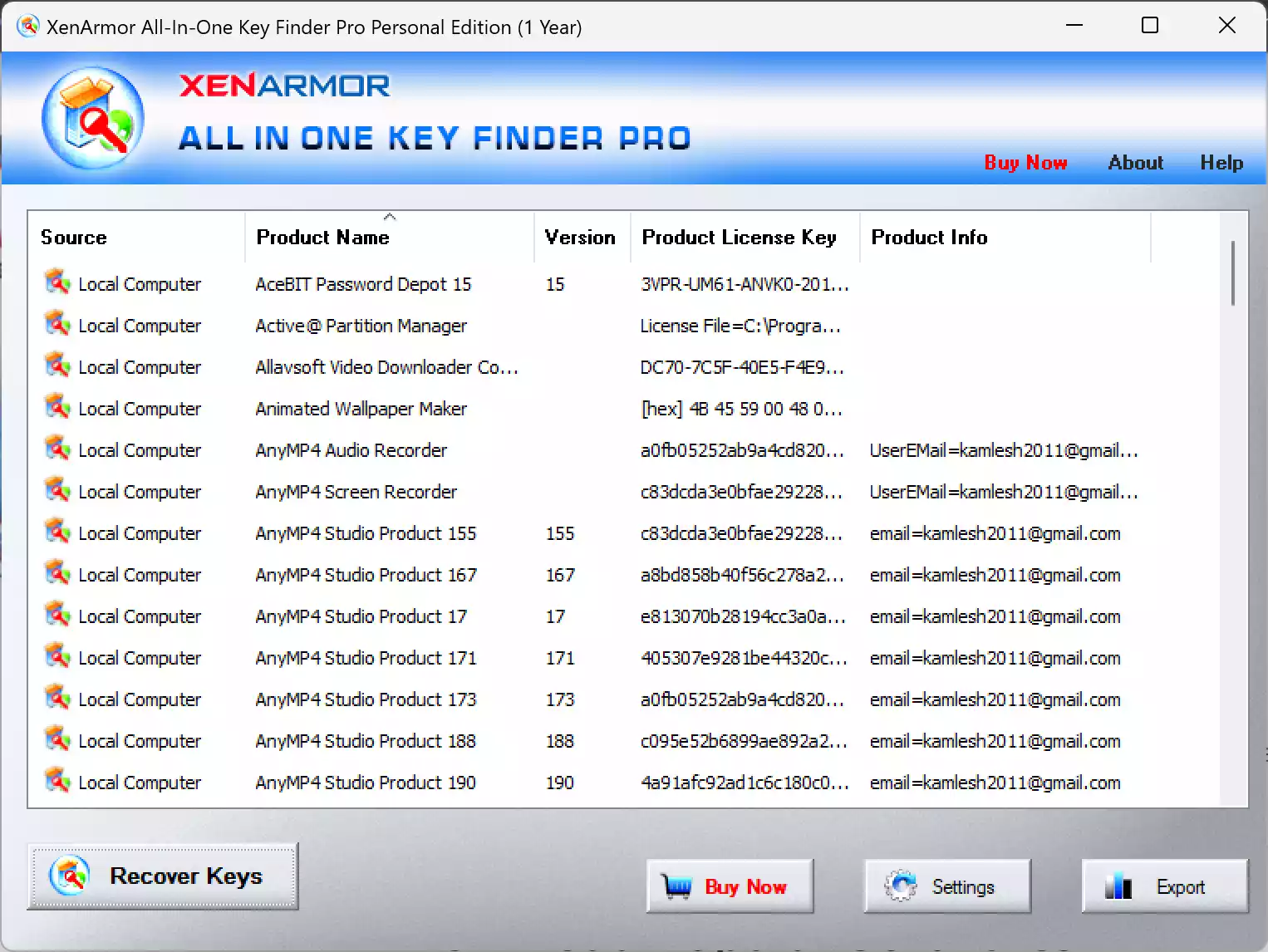Open the About menu in the header
Image resolution: width=1268 pixels, height=952 pixels.
(1135, 163)
